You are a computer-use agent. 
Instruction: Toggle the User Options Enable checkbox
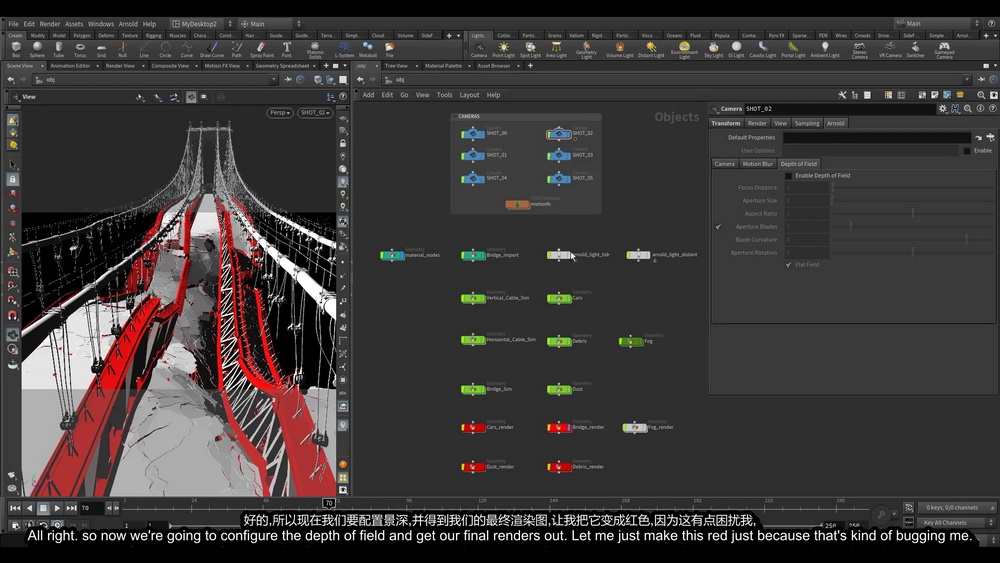coord(967,150)
